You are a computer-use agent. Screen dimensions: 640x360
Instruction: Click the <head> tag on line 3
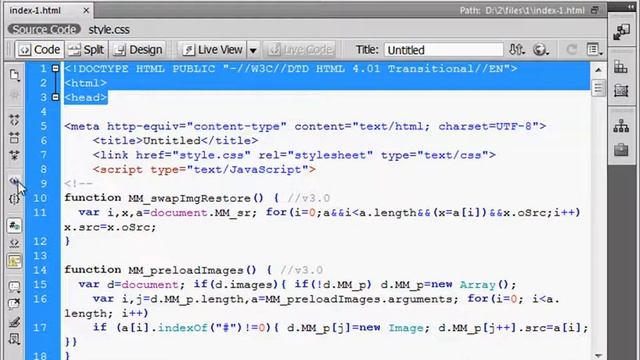[x=86, y=98]
